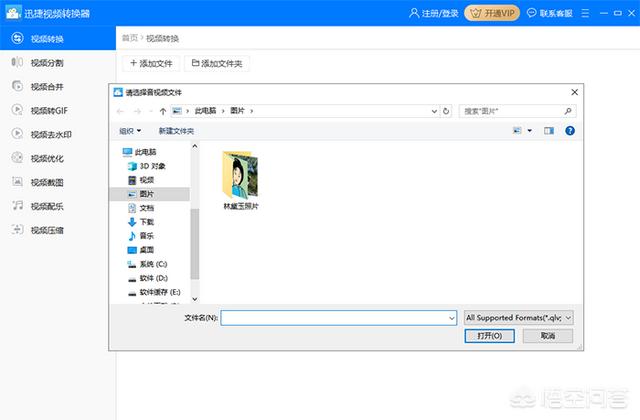Open 视频分割 in the left sidebar

pos(46,63)
